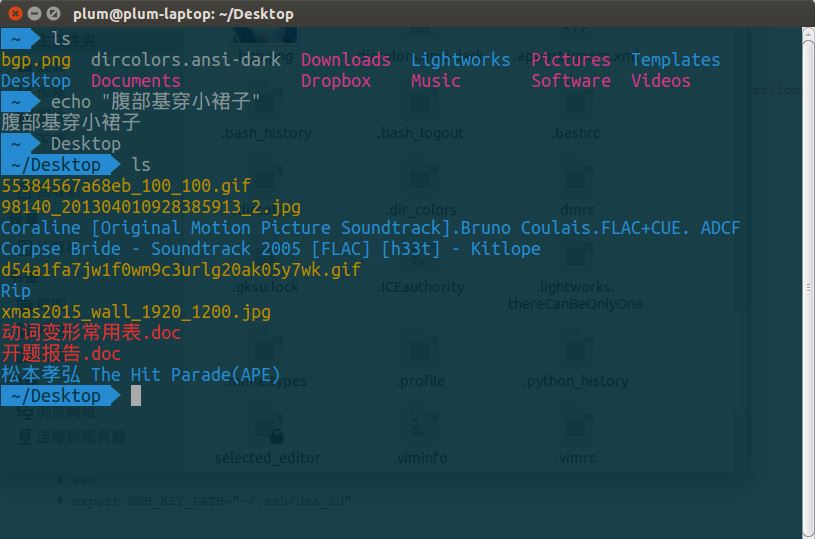This screenshot has height=539, width=815.
Task: Click the terminal title 'plum@plum-laptop: ~/Desktop'
Action: pos(183,14)
